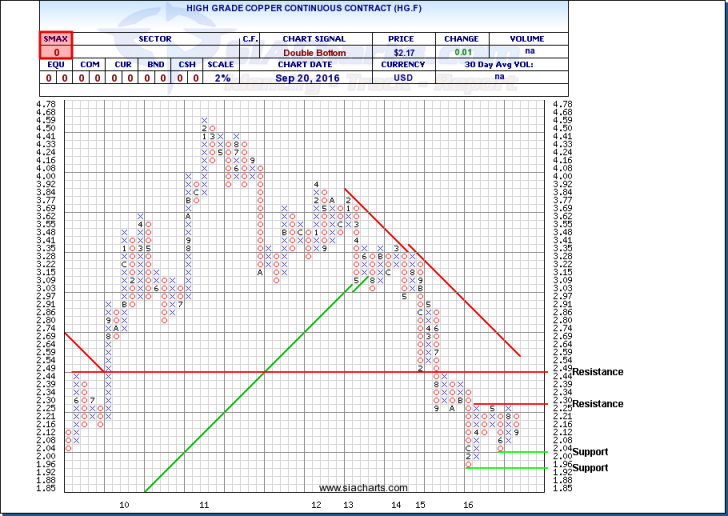Open the www.siacharts.com link
This screenshot has height=516, width=728.
364,488
